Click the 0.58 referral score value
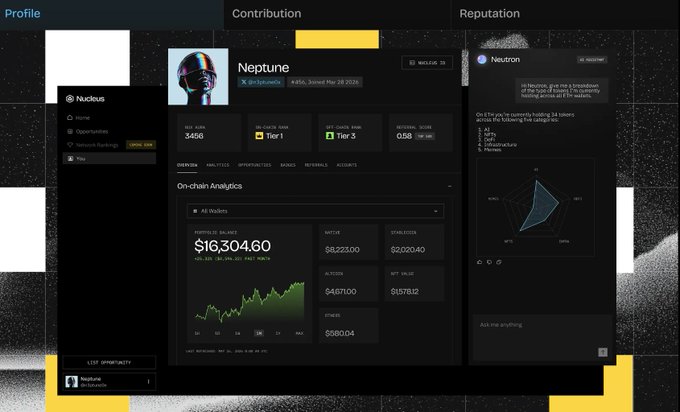This screenshot has height=412, width=680. (404, 136)
